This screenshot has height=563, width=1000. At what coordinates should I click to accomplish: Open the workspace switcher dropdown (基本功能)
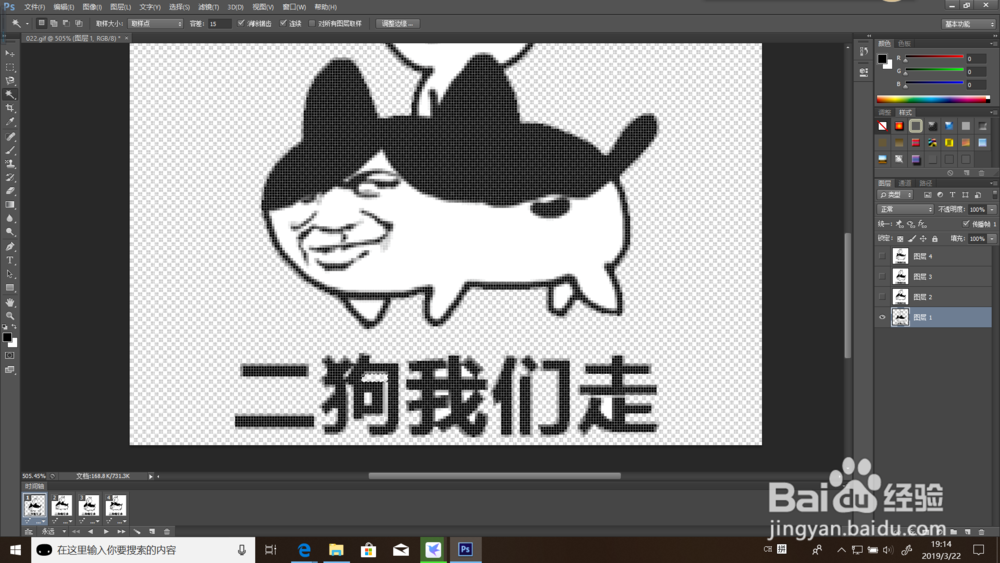(969, 24)
